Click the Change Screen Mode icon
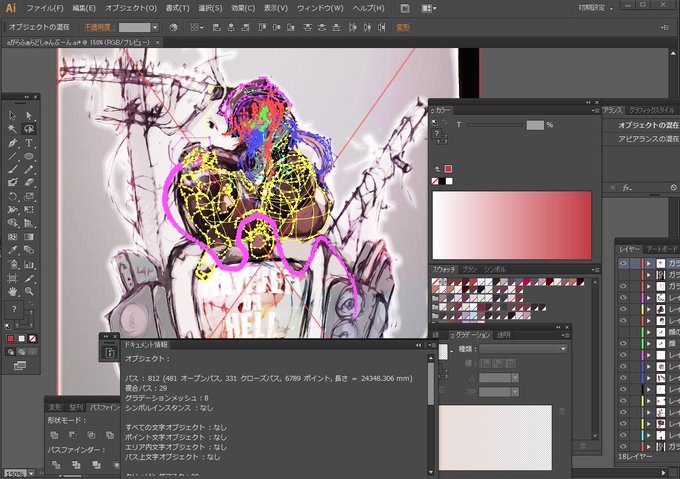This screenshot has height=479, width=680. (x=20, y=366)
